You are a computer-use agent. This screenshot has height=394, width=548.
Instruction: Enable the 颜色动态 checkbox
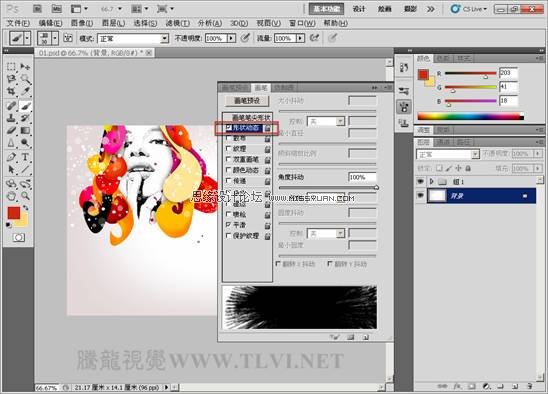click(229, 170)
